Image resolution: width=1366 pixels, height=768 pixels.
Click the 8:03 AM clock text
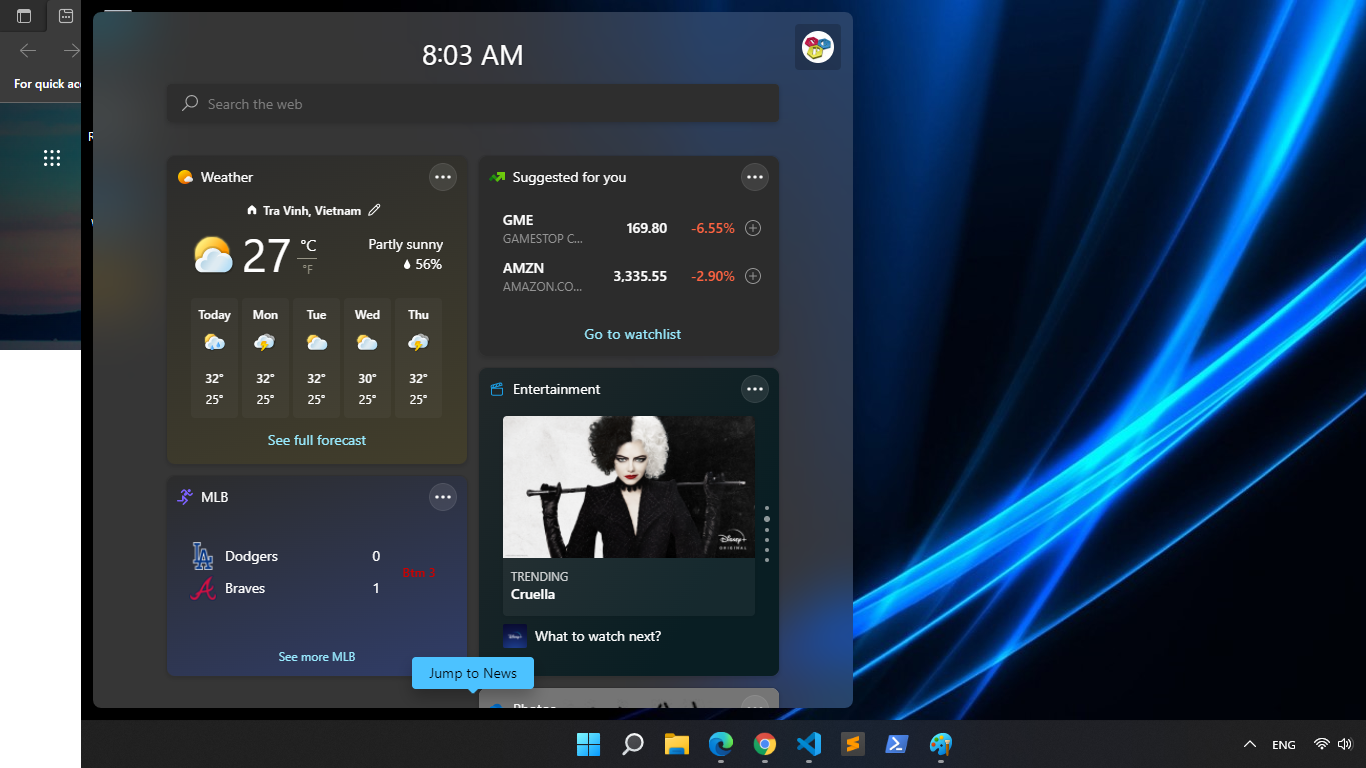pyautogui.click(x=473, y=55)
